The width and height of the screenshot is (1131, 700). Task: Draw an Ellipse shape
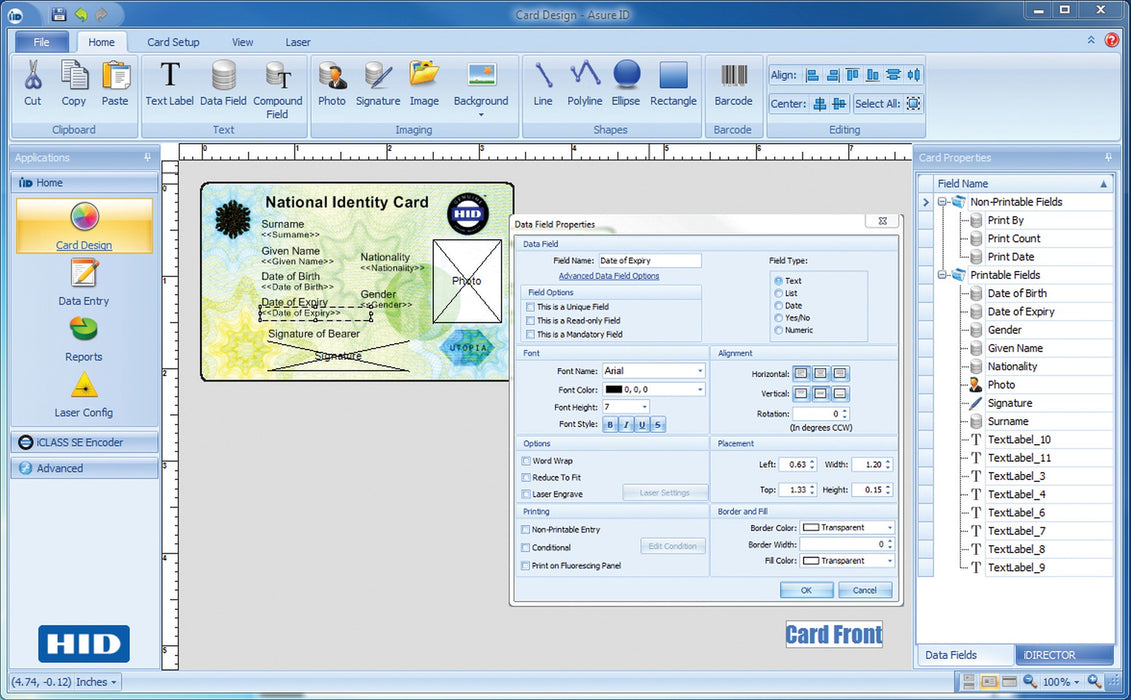(x=625, y=85)
